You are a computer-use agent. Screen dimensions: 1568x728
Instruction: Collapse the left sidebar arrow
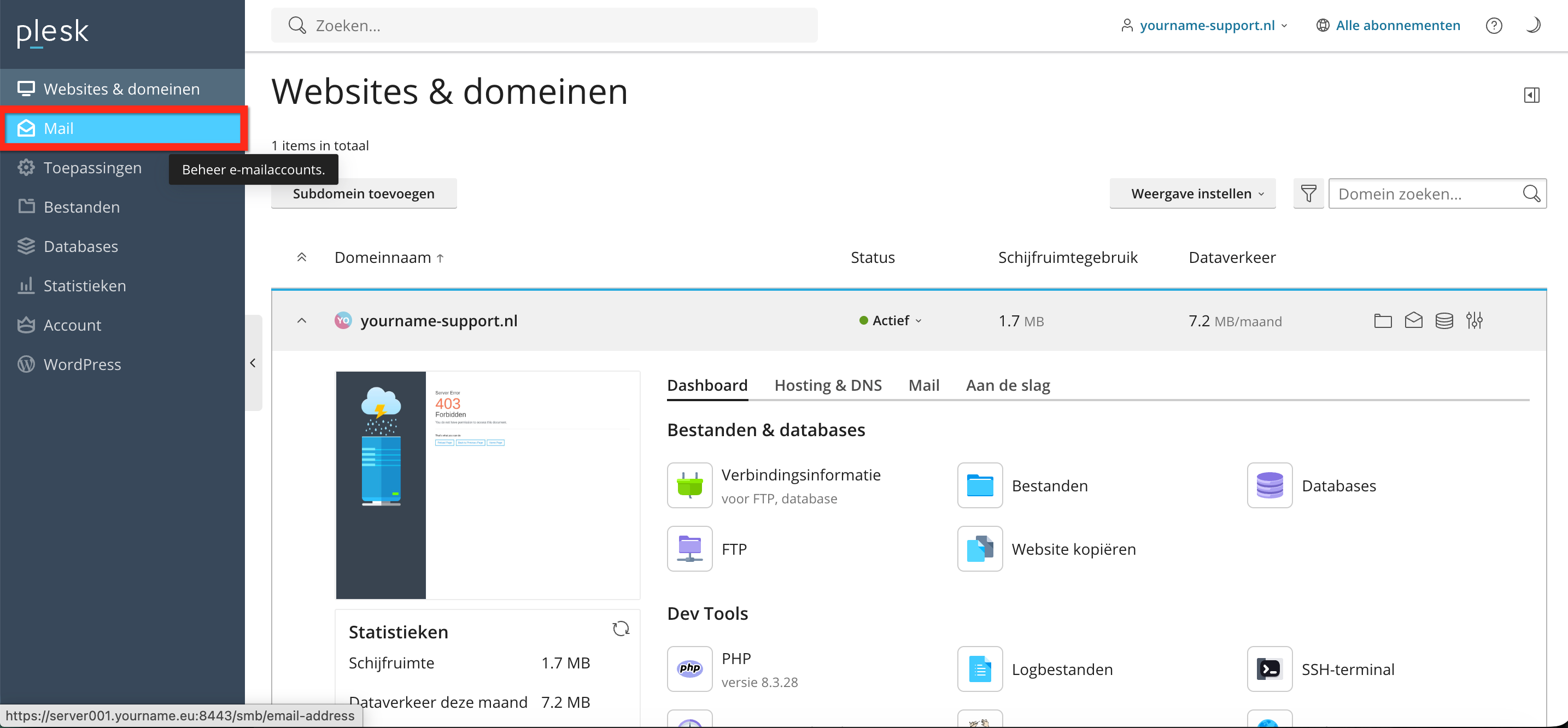tap(253, 363)
